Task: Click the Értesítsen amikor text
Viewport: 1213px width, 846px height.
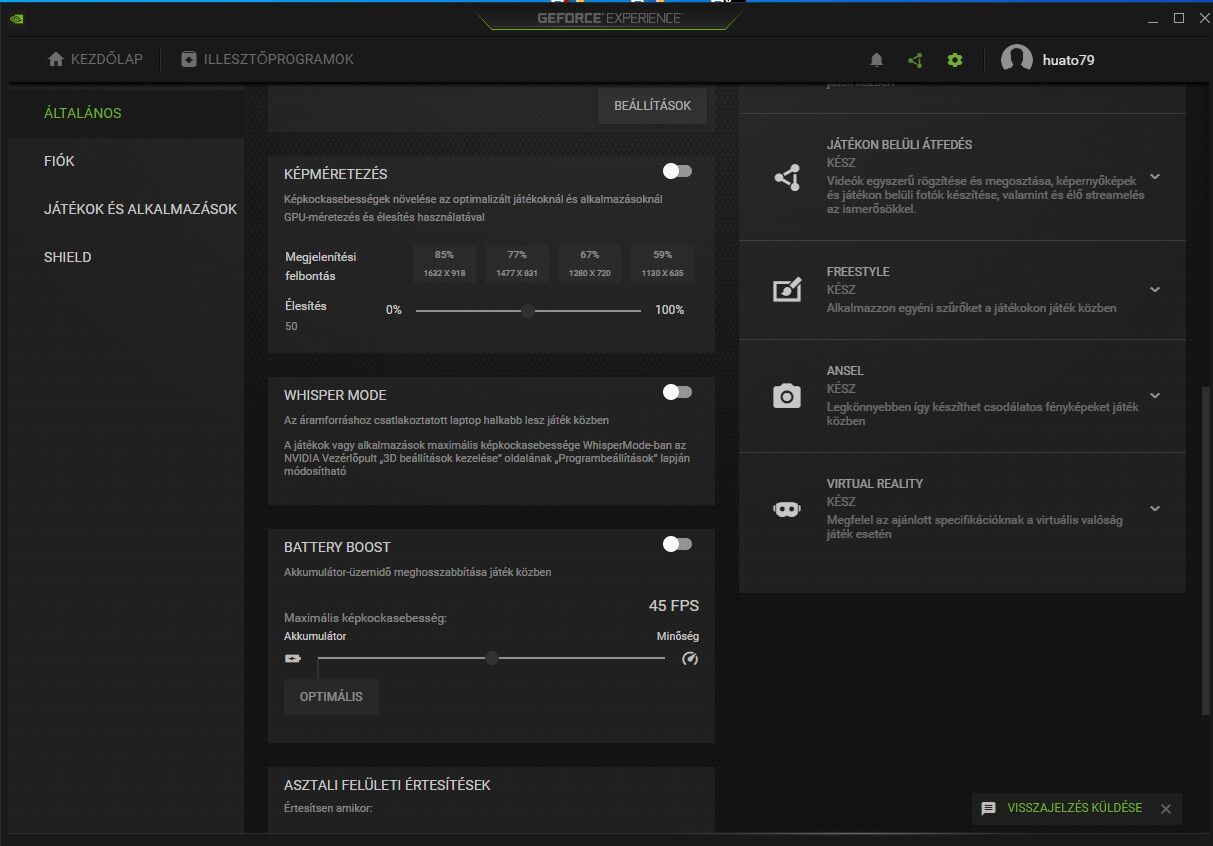Action: pos(328,808)
